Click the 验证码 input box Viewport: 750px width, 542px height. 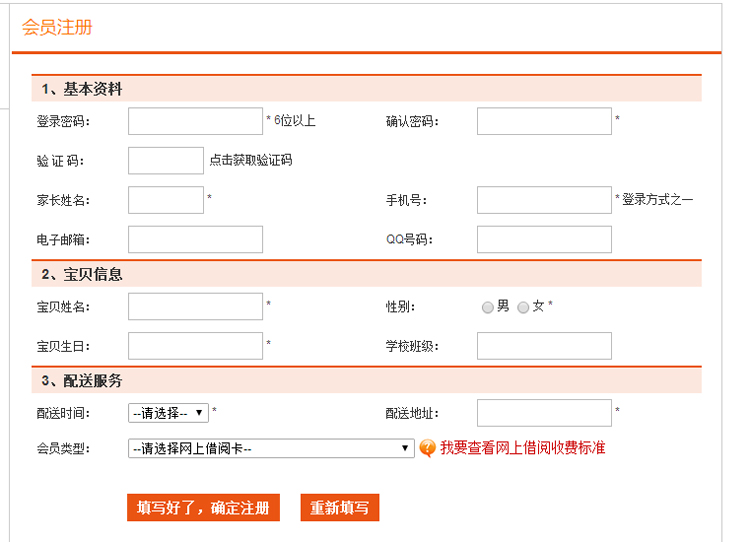[x=166, y=161]
